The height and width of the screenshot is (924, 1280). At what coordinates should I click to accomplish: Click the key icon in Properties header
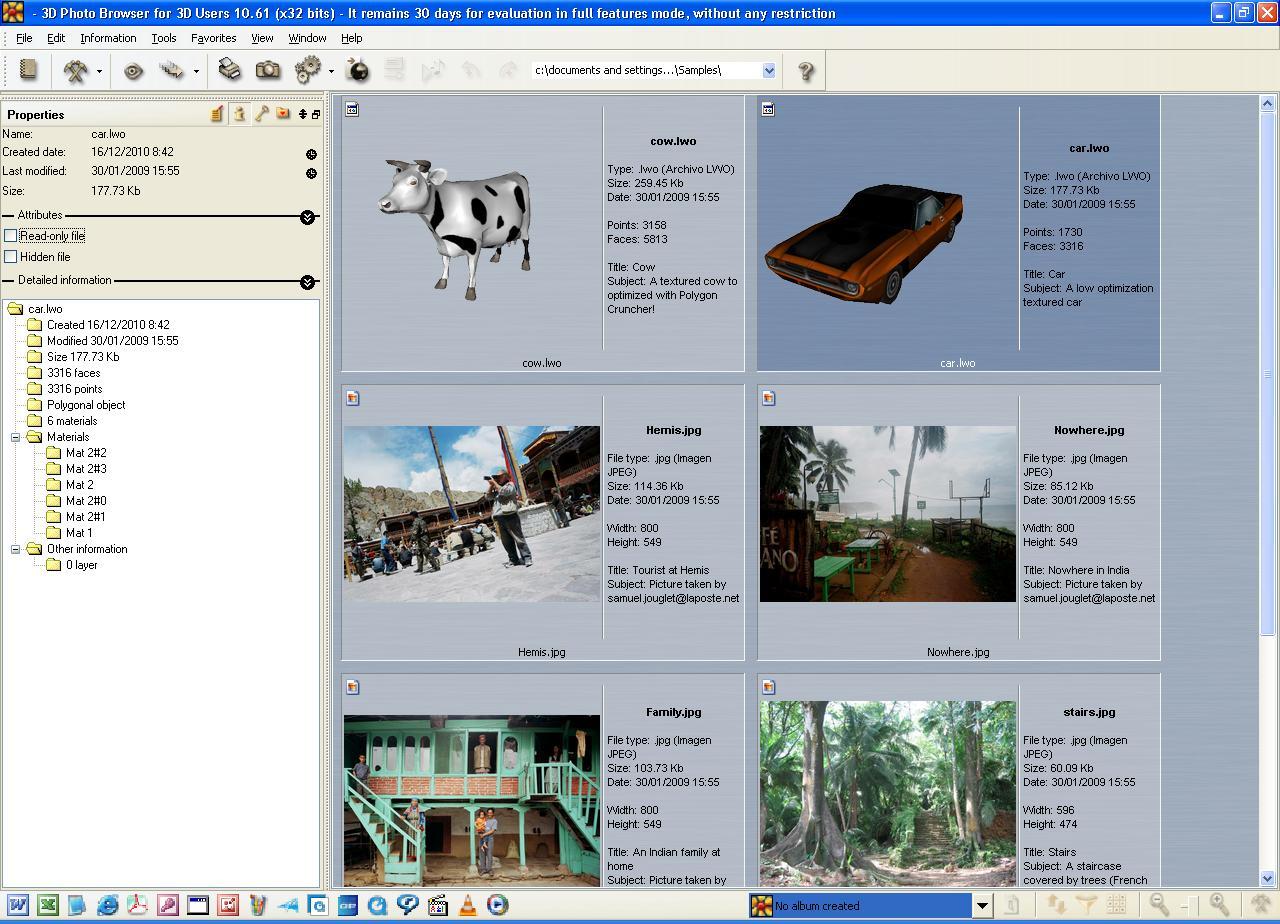(261, 114)
